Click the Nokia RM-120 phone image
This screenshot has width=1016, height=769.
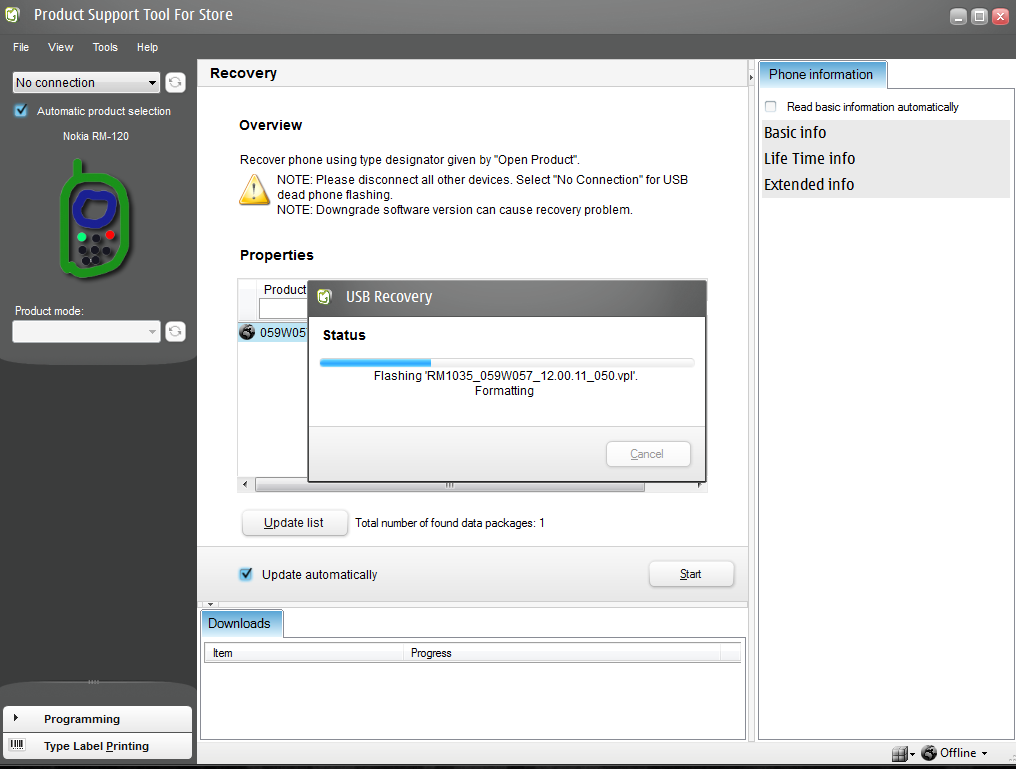(x=95, y=220)
